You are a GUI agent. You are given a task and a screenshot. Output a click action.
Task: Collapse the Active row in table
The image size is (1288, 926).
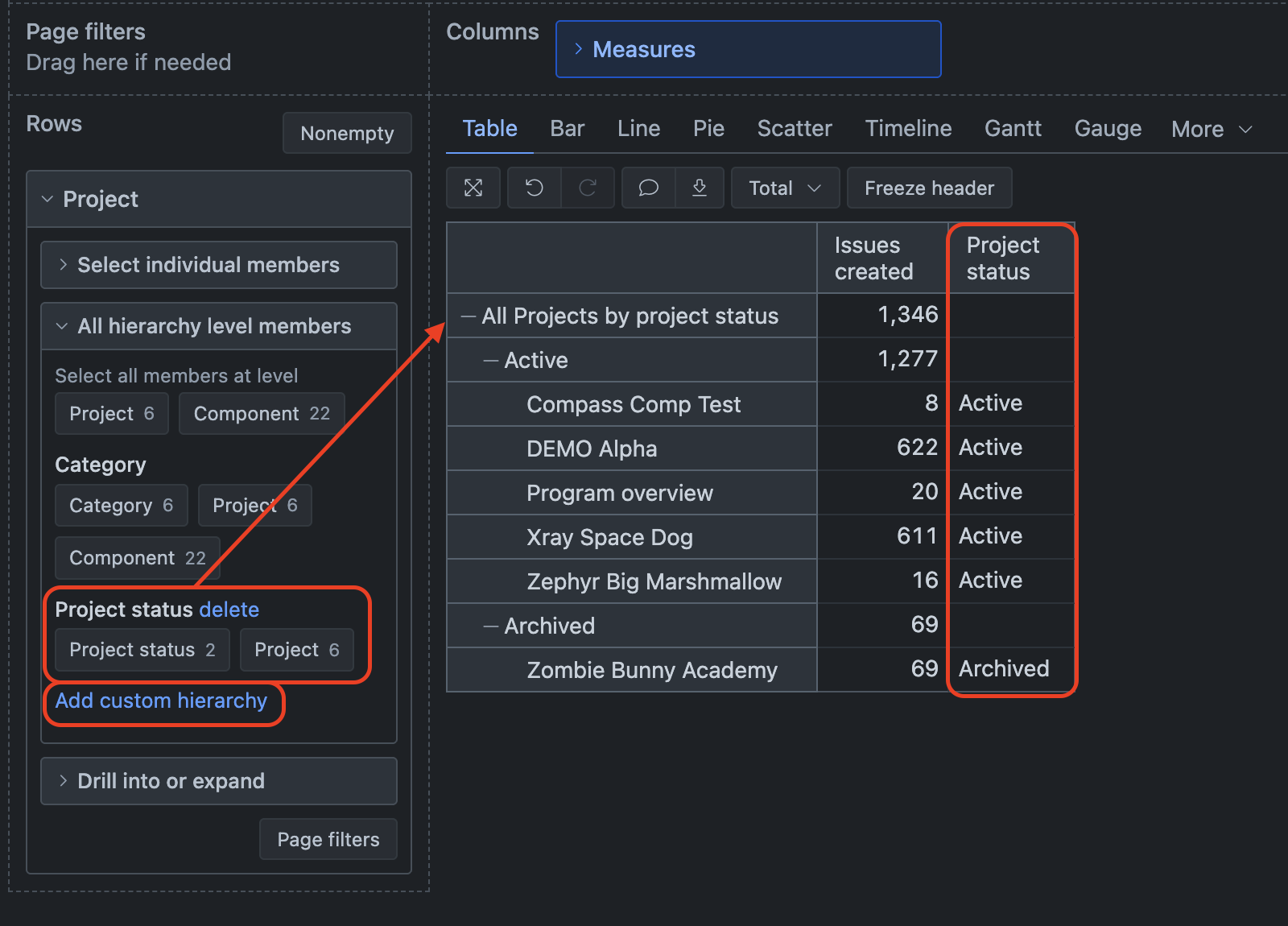pos(490,361)
